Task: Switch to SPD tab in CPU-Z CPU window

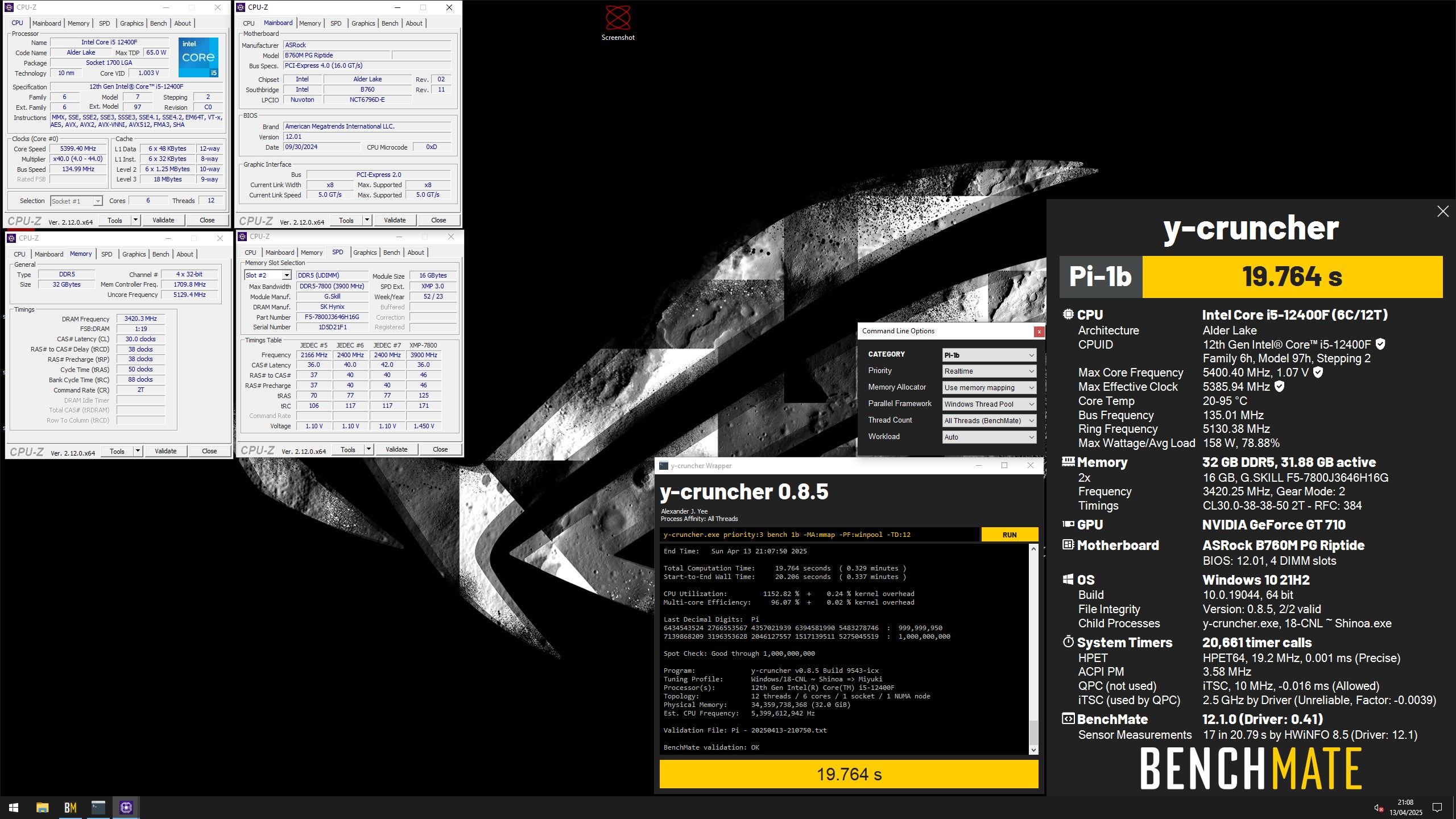Action: click(x=105, y=23)
